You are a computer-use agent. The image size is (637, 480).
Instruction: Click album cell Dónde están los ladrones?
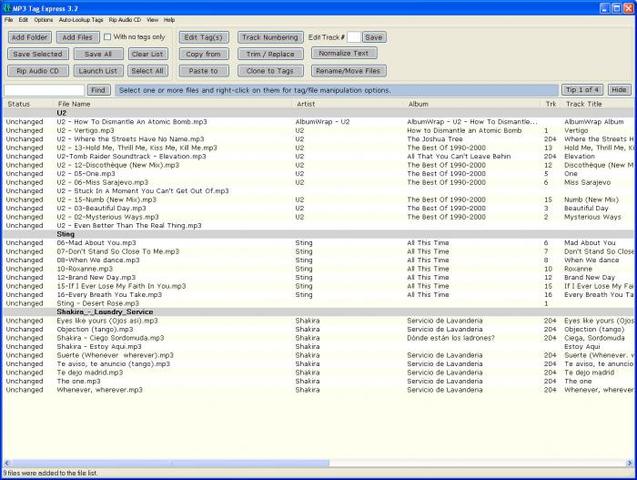(451, 338)
